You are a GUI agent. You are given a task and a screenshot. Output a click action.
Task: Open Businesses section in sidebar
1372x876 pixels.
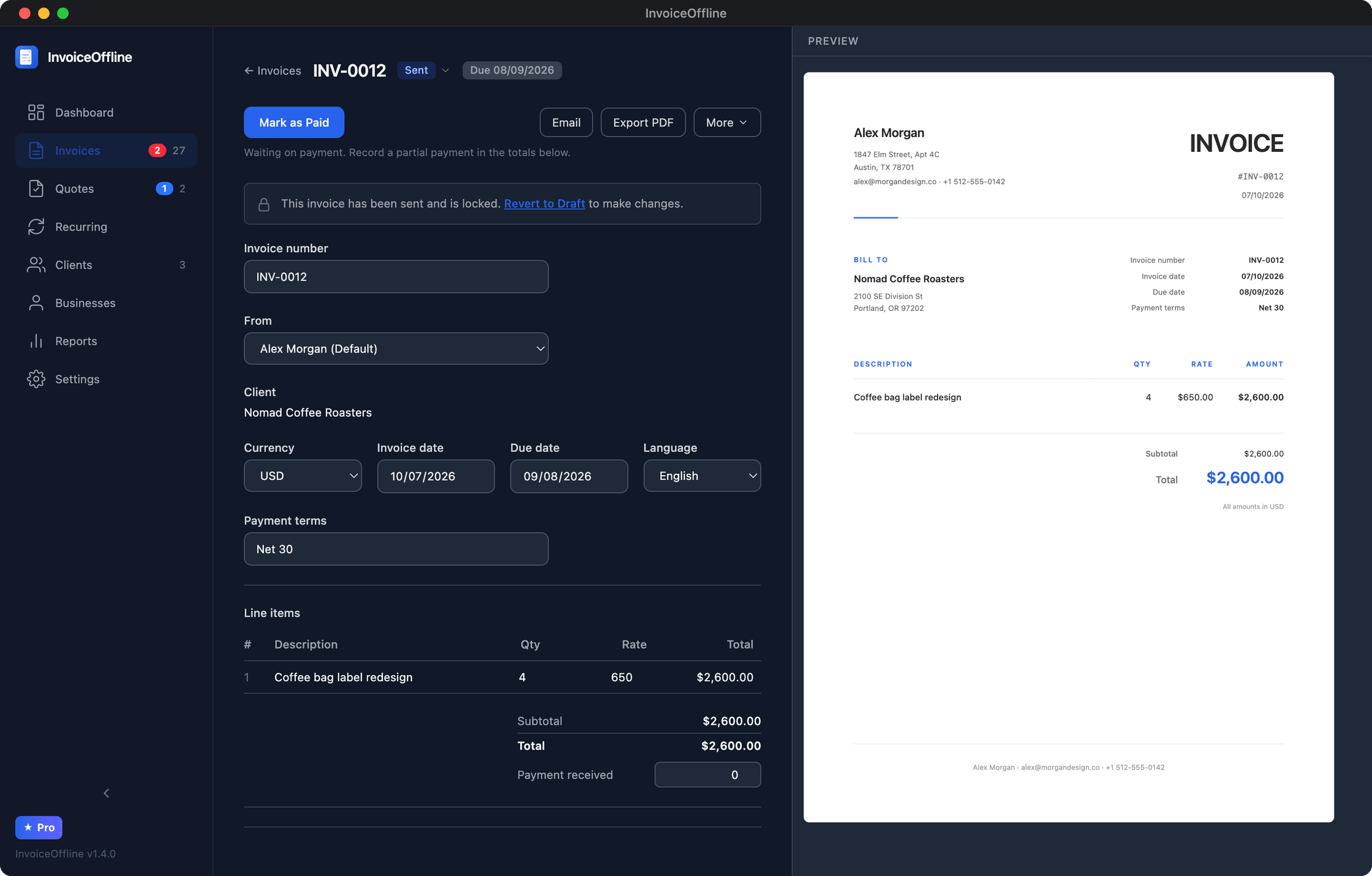(x=85, y=303)
